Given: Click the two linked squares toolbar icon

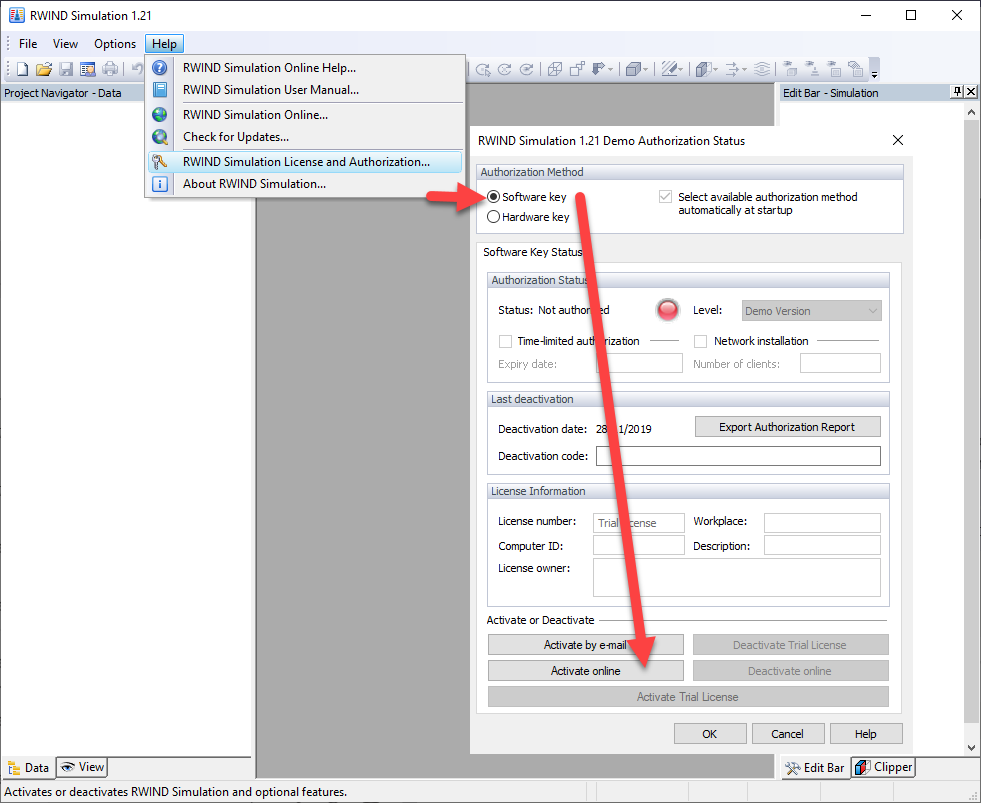Looking at the screenshot, I should point(577,69).
